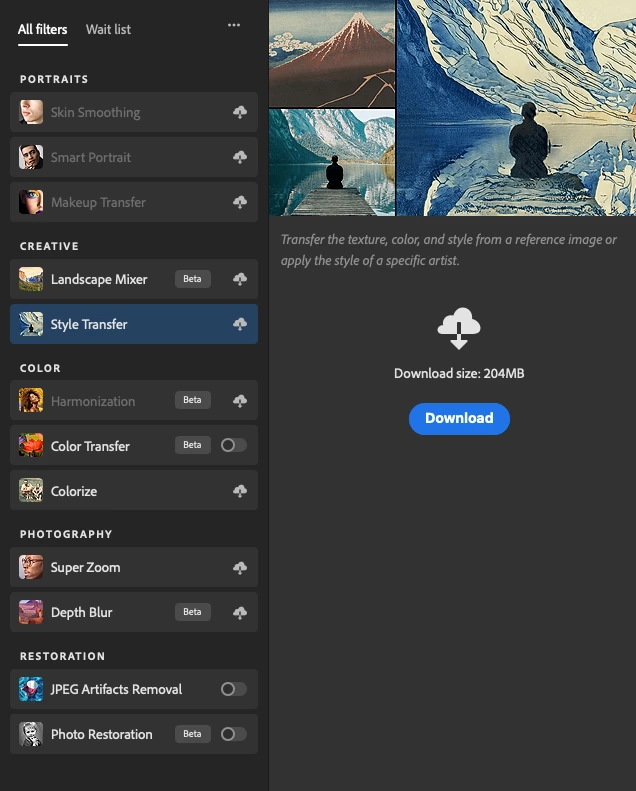Click the Style Transfer description text

[449, 250]
